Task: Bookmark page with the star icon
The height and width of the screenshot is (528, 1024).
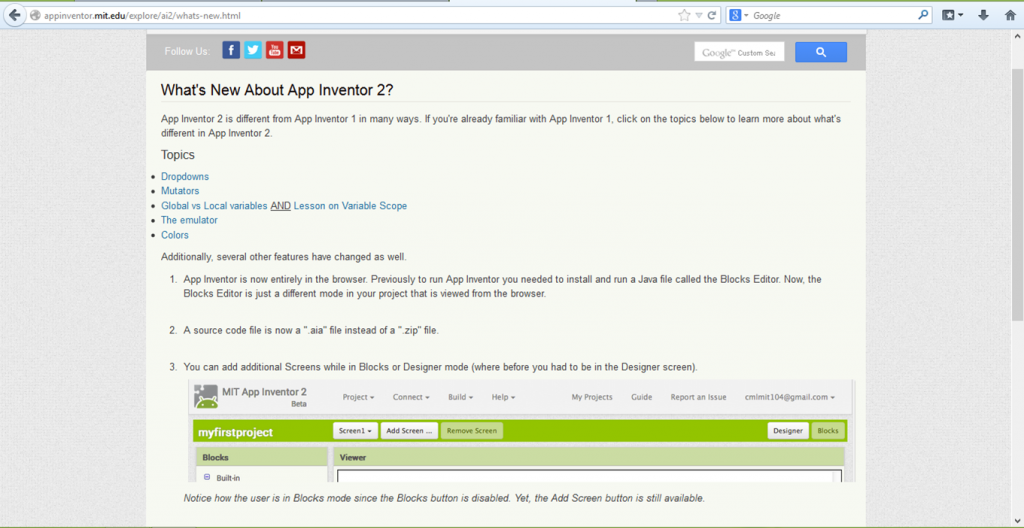Action: click(684, 15)
